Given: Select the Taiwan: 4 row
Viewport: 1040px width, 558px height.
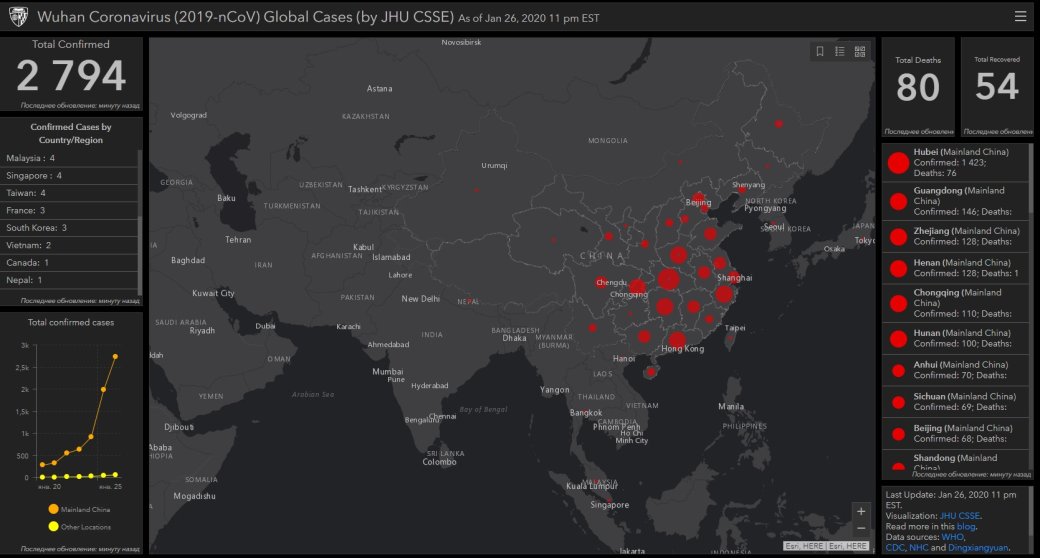Looking at the screenshot, I should pos(69,193).
